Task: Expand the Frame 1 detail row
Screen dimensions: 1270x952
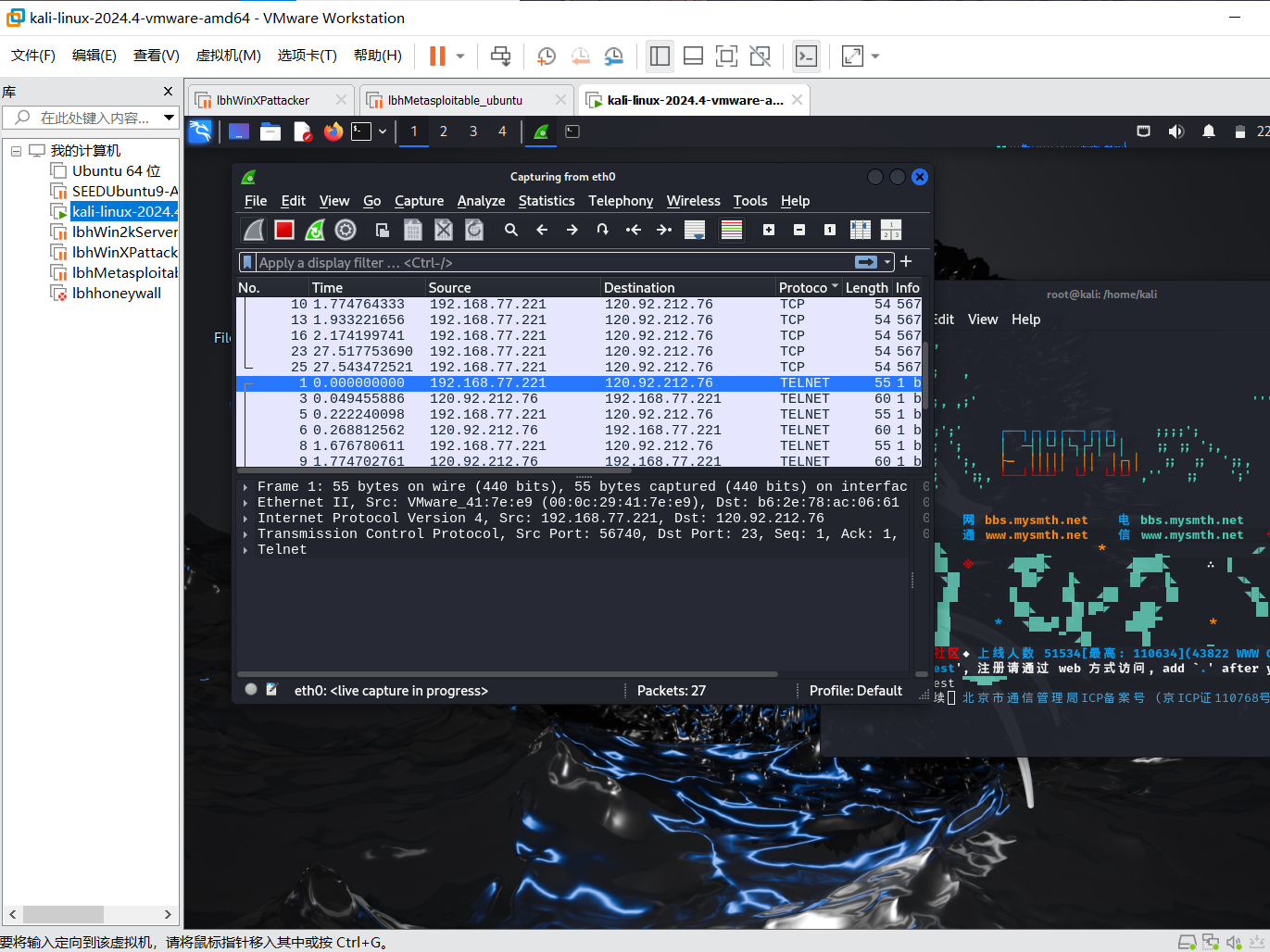Action: point(245,487)
